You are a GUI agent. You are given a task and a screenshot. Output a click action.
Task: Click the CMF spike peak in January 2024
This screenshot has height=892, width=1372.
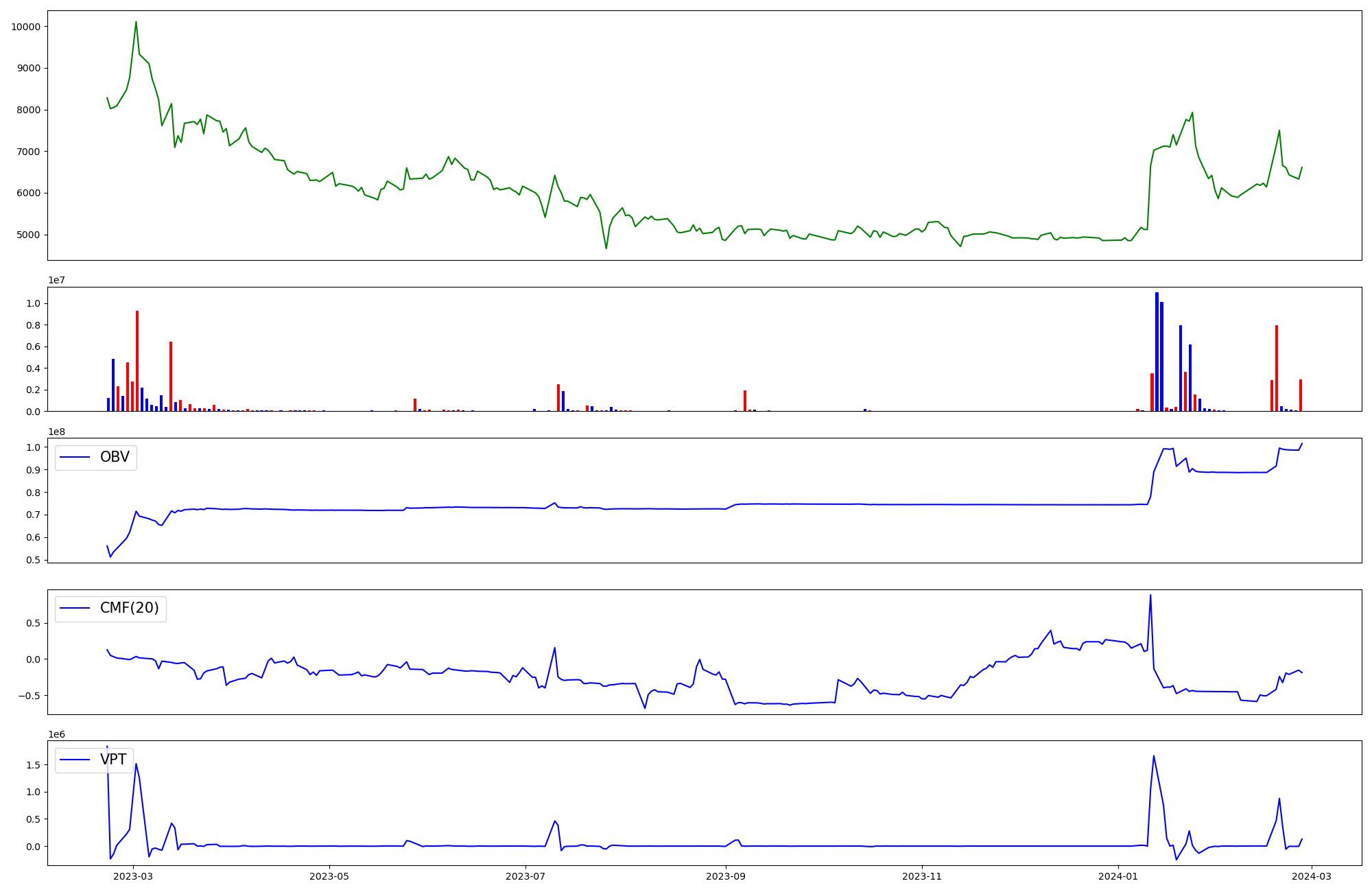click(1150, 596)
